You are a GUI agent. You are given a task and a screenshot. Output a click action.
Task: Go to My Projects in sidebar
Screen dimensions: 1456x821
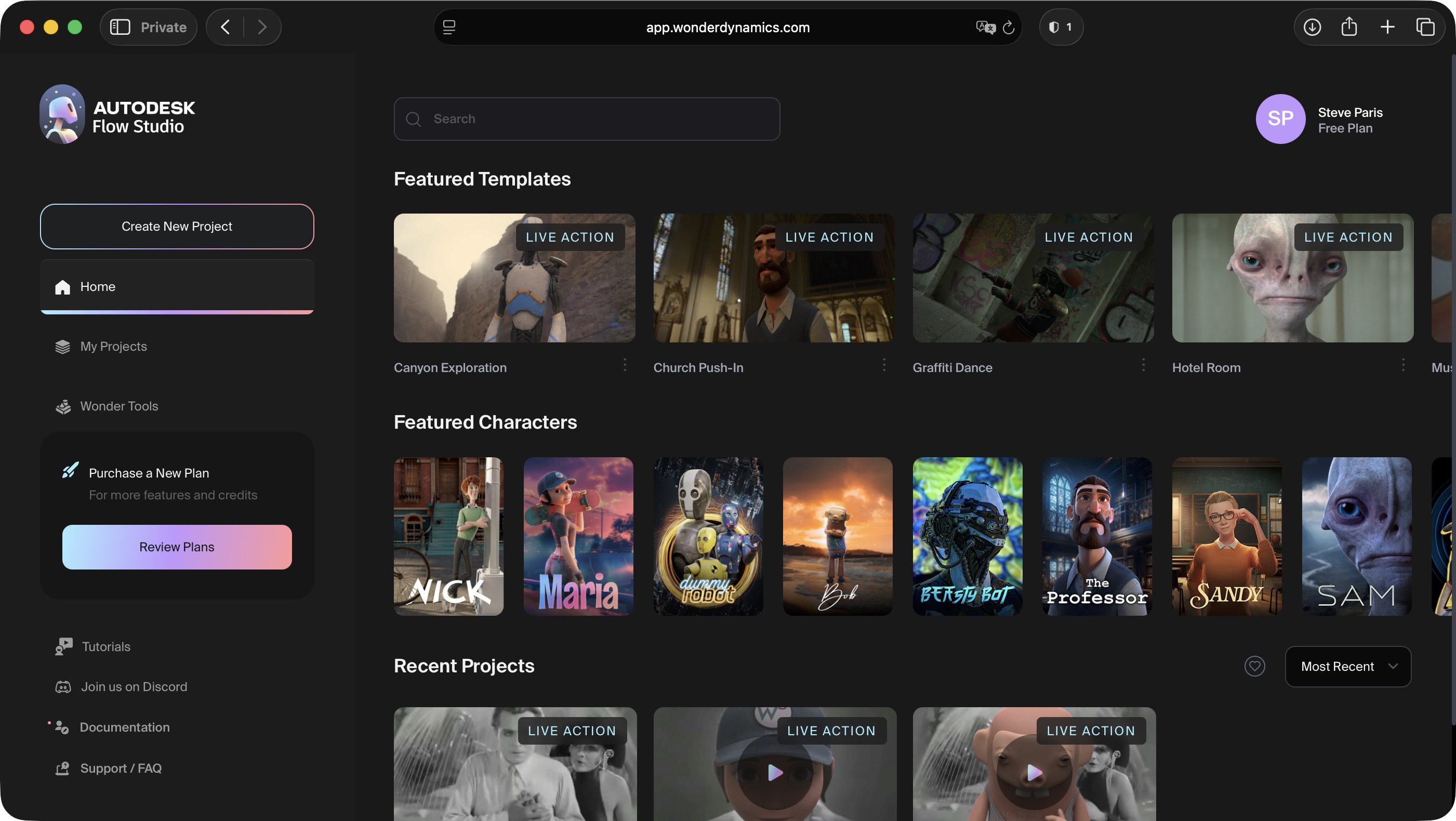(x=113, y=347)
